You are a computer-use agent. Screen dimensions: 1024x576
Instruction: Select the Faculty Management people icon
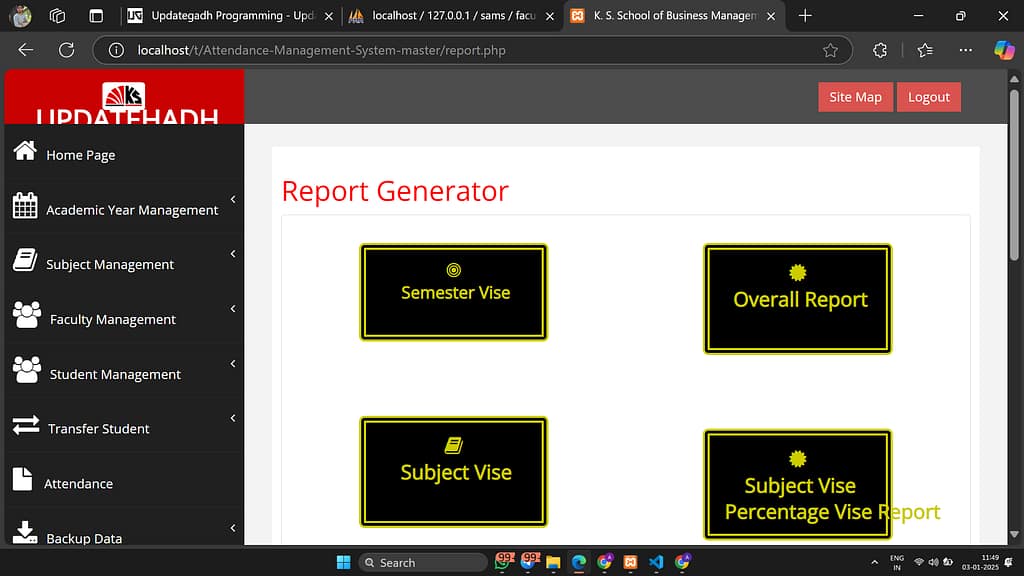click(27, 311)
